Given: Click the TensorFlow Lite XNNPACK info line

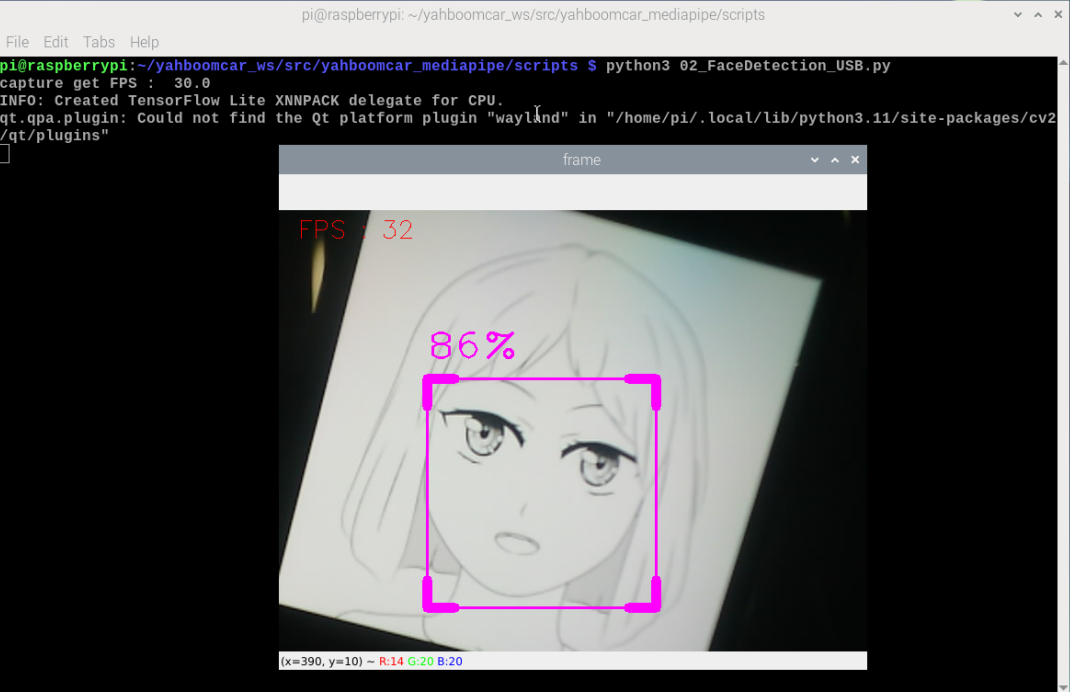Looking at the screenshot, I should point(252,101).
